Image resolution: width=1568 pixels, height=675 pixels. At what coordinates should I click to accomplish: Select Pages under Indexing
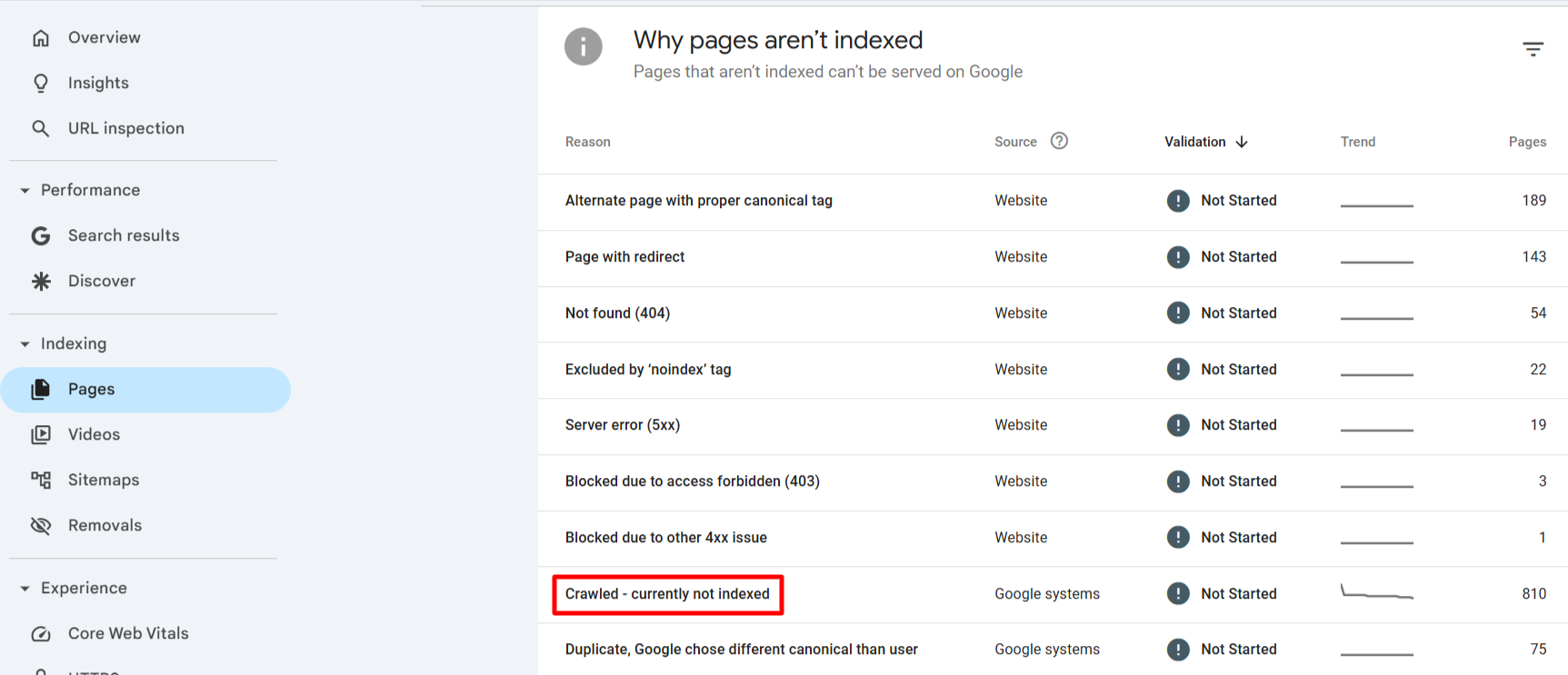tap(145, 390)
